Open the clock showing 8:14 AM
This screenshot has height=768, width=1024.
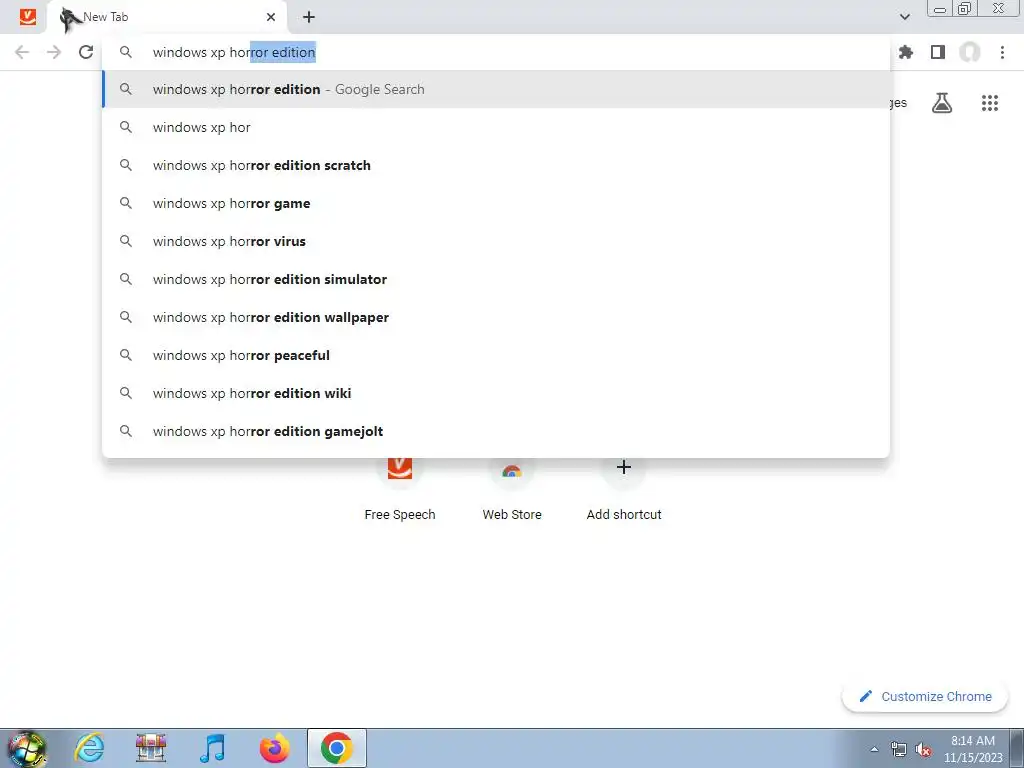click(x=973, y=749)
